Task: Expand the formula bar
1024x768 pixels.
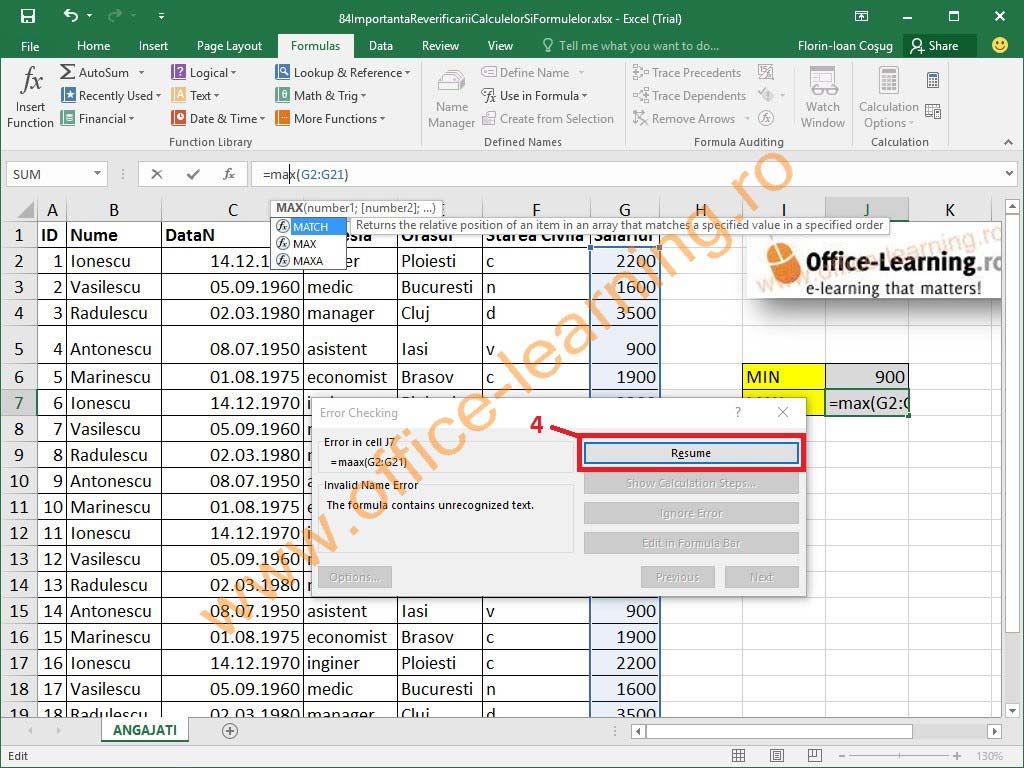Action: (1010, 174)
